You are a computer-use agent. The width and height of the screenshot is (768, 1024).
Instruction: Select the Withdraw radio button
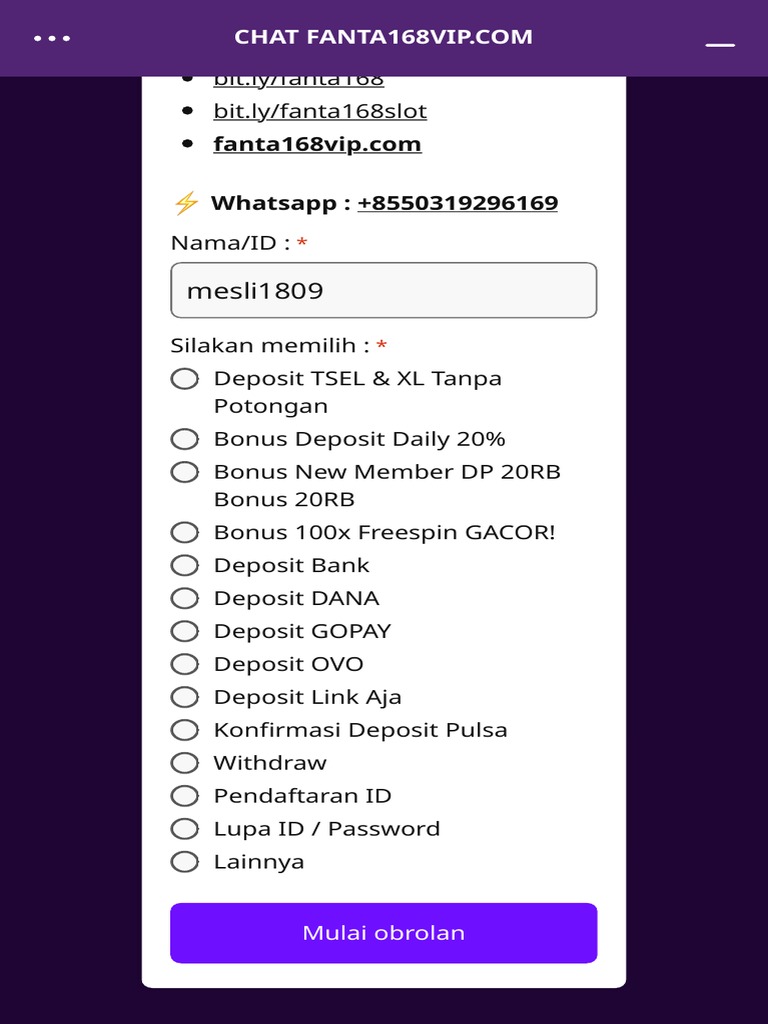(185, 763)
